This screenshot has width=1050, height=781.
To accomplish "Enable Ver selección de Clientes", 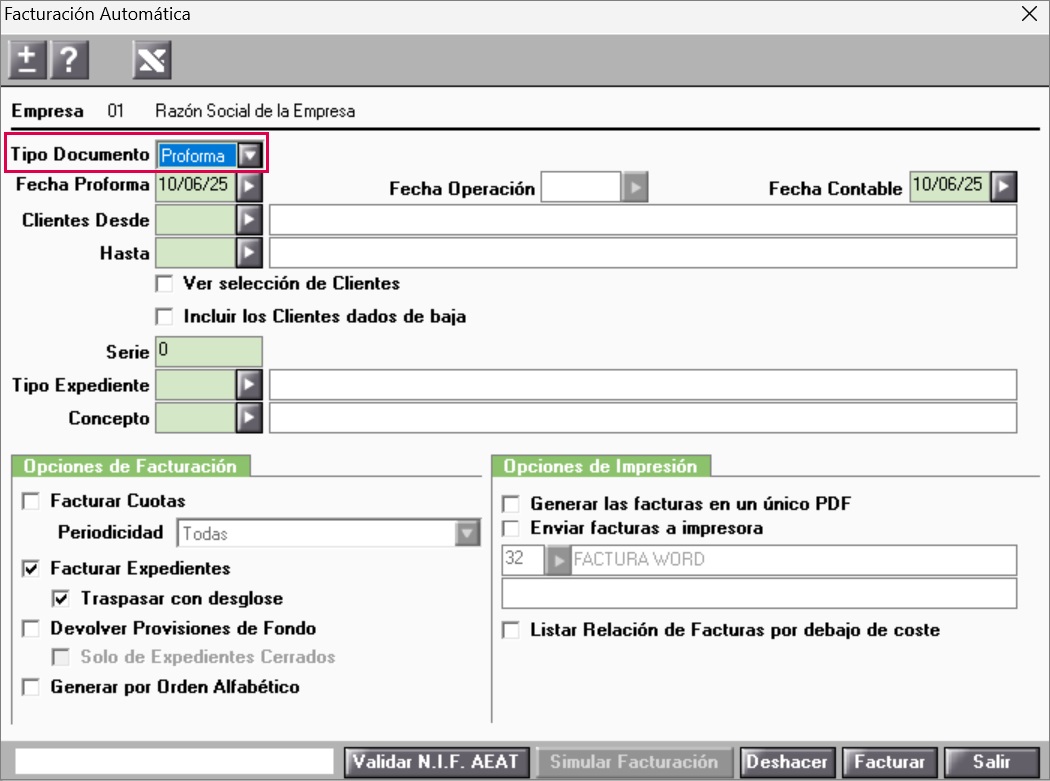I will click(x=164, y=283).
